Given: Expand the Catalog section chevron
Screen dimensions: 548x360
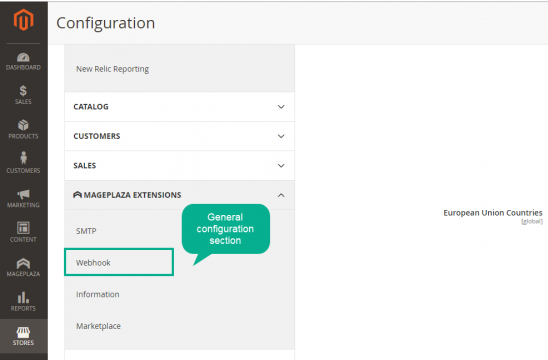Looking at the screenshot, I should tap(281, 107).
